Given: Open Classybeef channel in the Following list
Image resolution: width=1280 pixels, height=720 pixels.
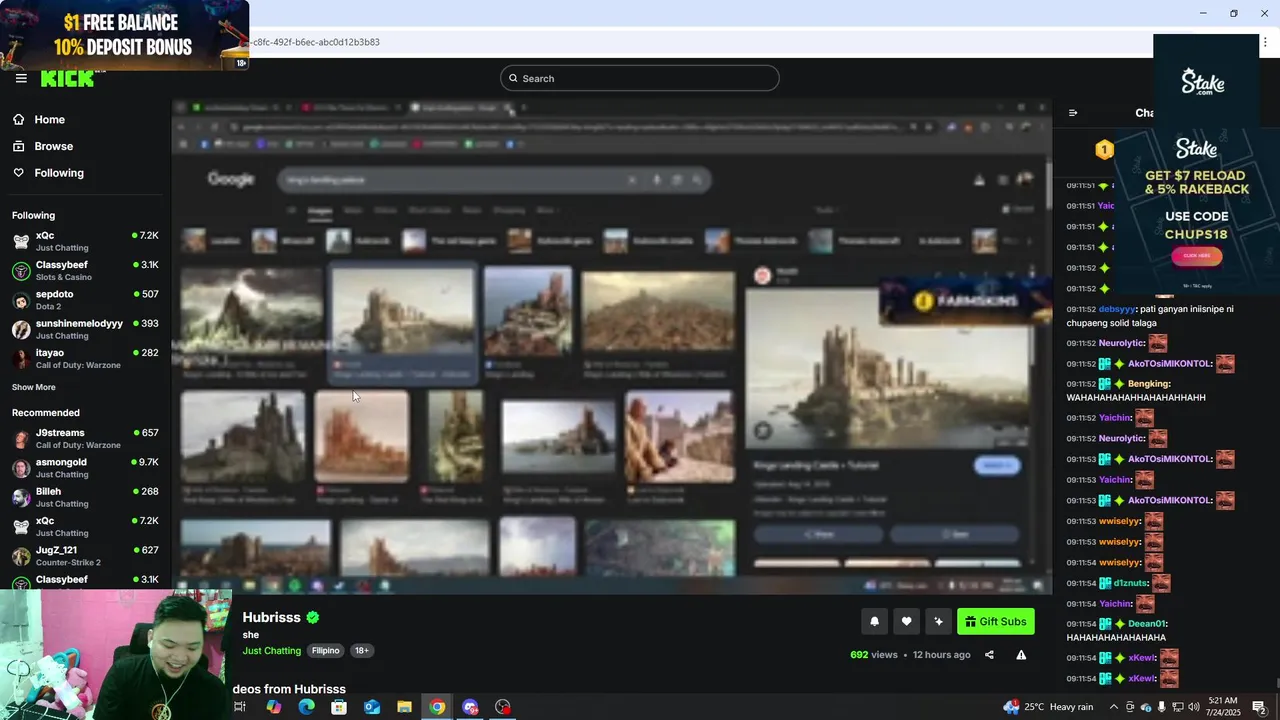Looking at the screenshot, I should click(85, 270).
